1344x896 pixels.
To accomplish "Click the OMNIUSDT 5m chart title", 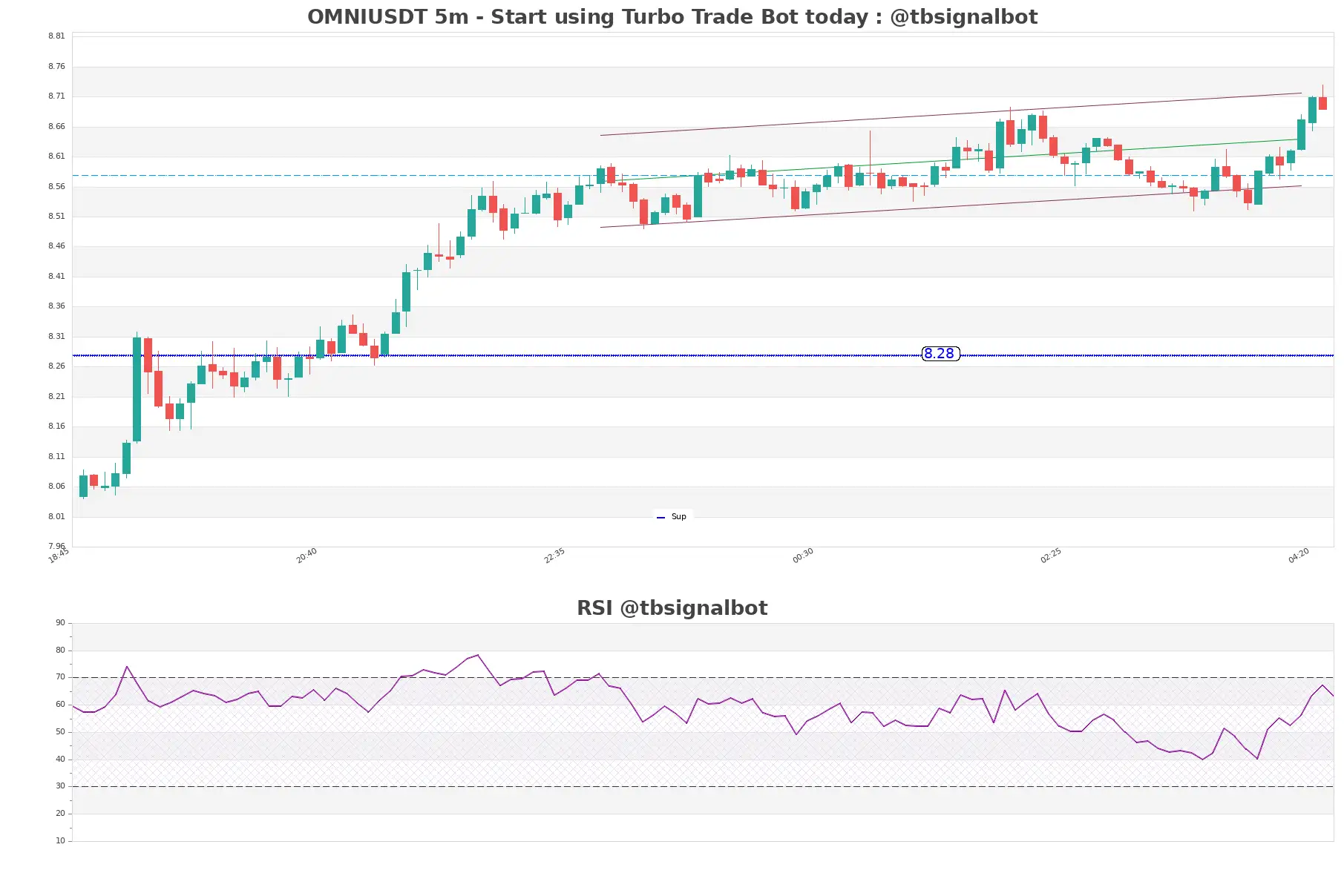I will (672, 17).
